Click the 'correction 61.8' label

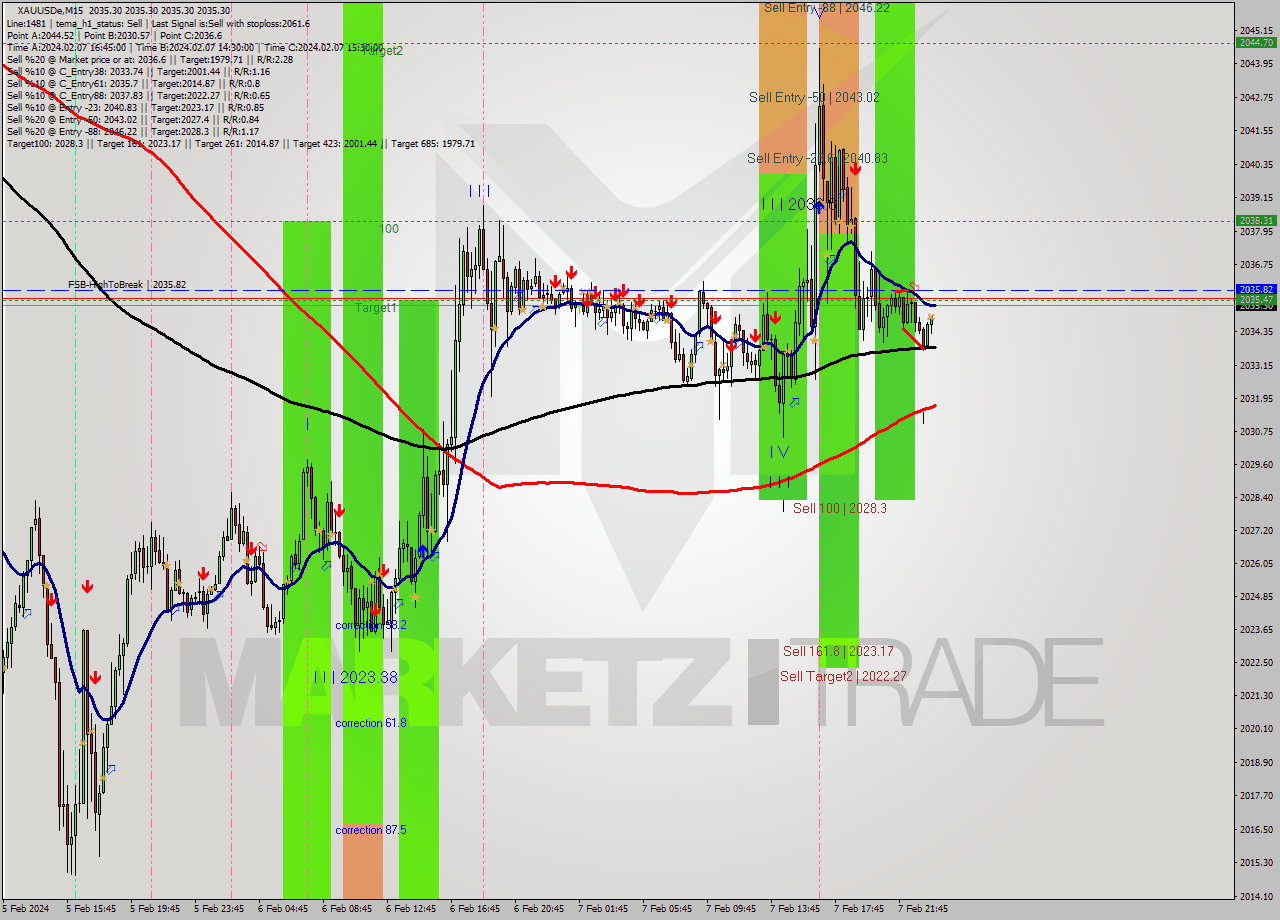click(x=371, y=723)
